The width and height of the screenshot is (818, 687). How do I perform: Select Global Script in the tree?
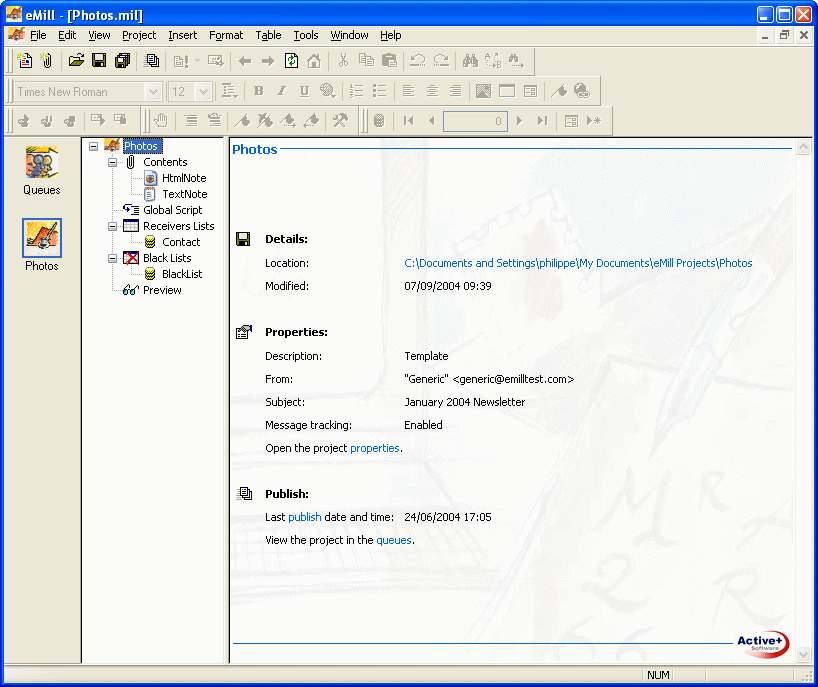[172, 210]
